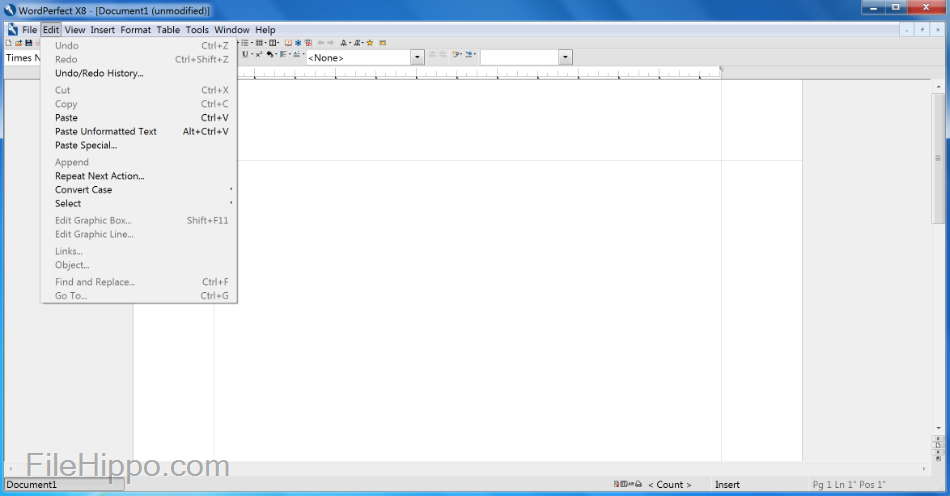The width and height of the screenshot is (950, 496).
Task: Click the Forward right-arrow toolbar icon
Action: click(331, 43)
